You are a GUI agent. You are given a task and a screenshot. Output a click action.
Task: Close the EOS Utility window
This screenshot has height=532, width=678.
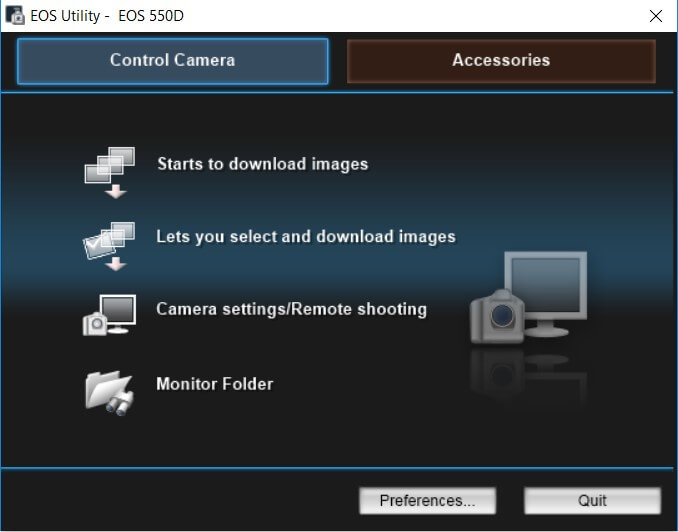656,16
